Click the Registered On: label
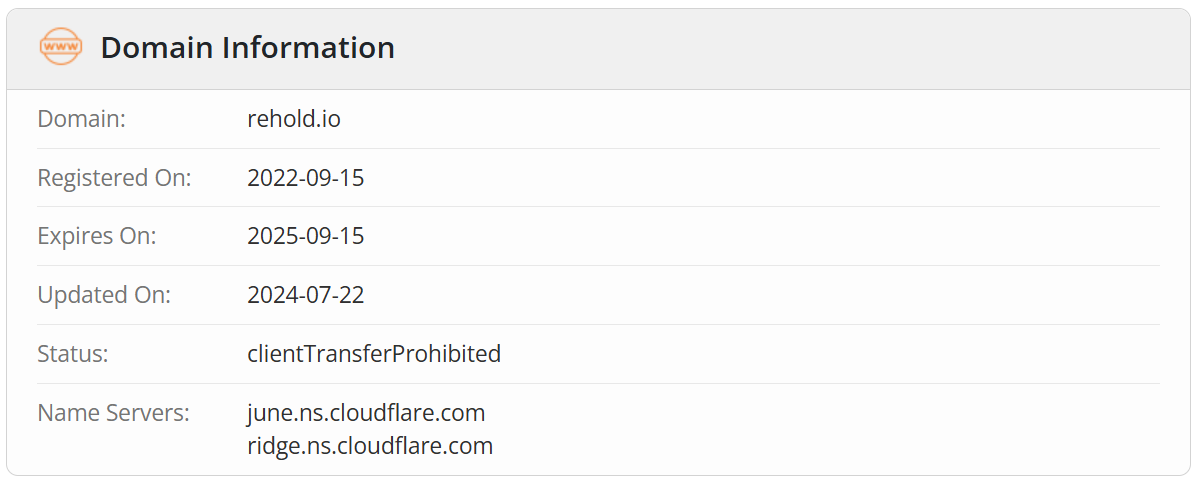This screenshot has width=1191, height=481. tap(114, 178)
